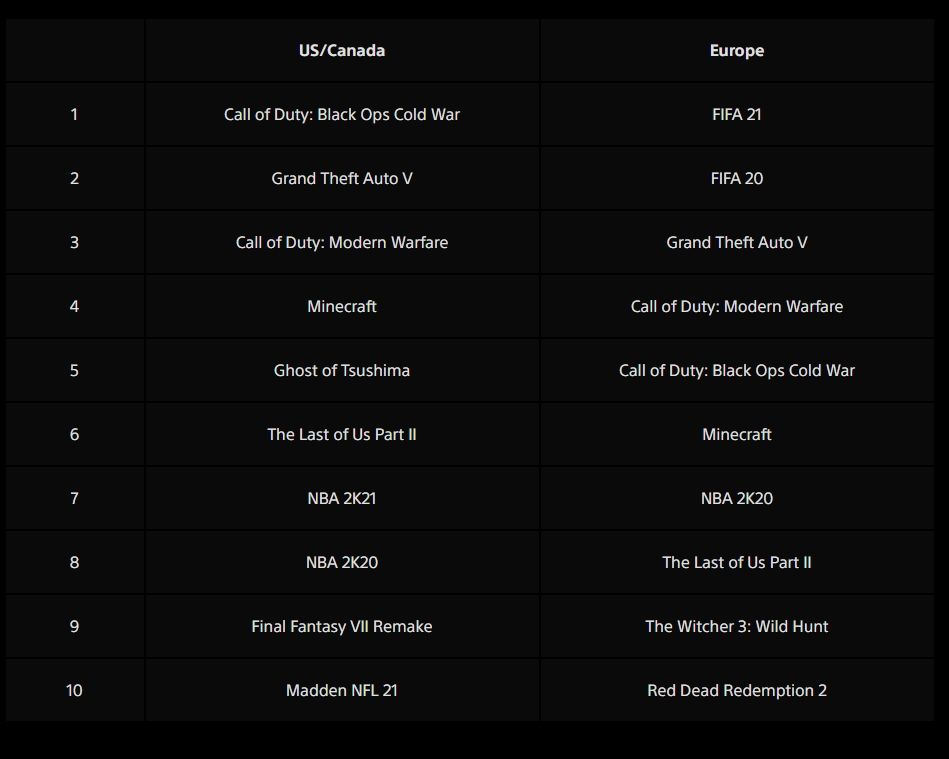Click Final Fantasy VII Remake entry
The height and width of the screenshot is (759, 949).
341,626
